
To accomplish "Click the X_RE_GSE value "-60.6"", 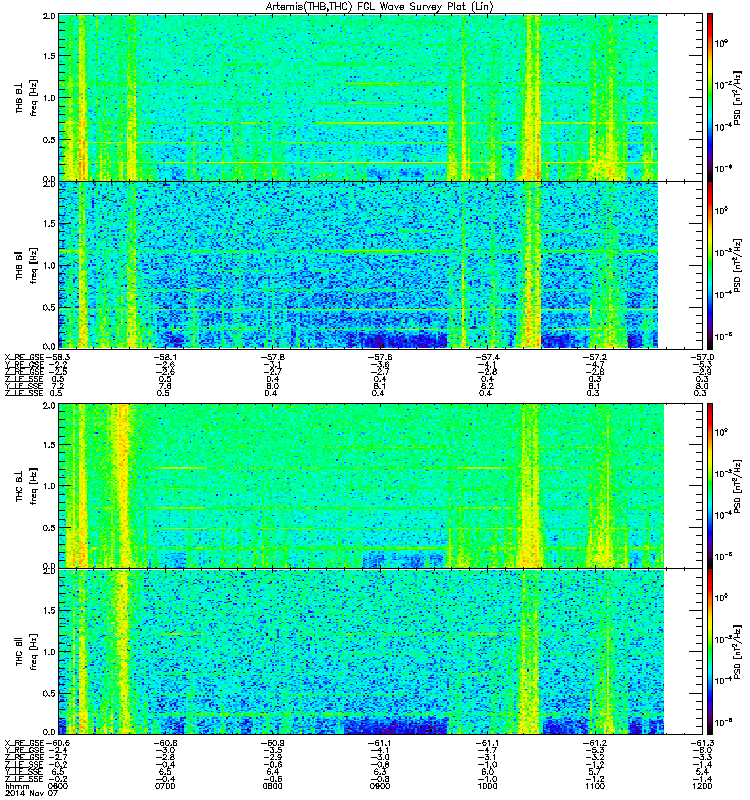I will (x=57, y=743).
